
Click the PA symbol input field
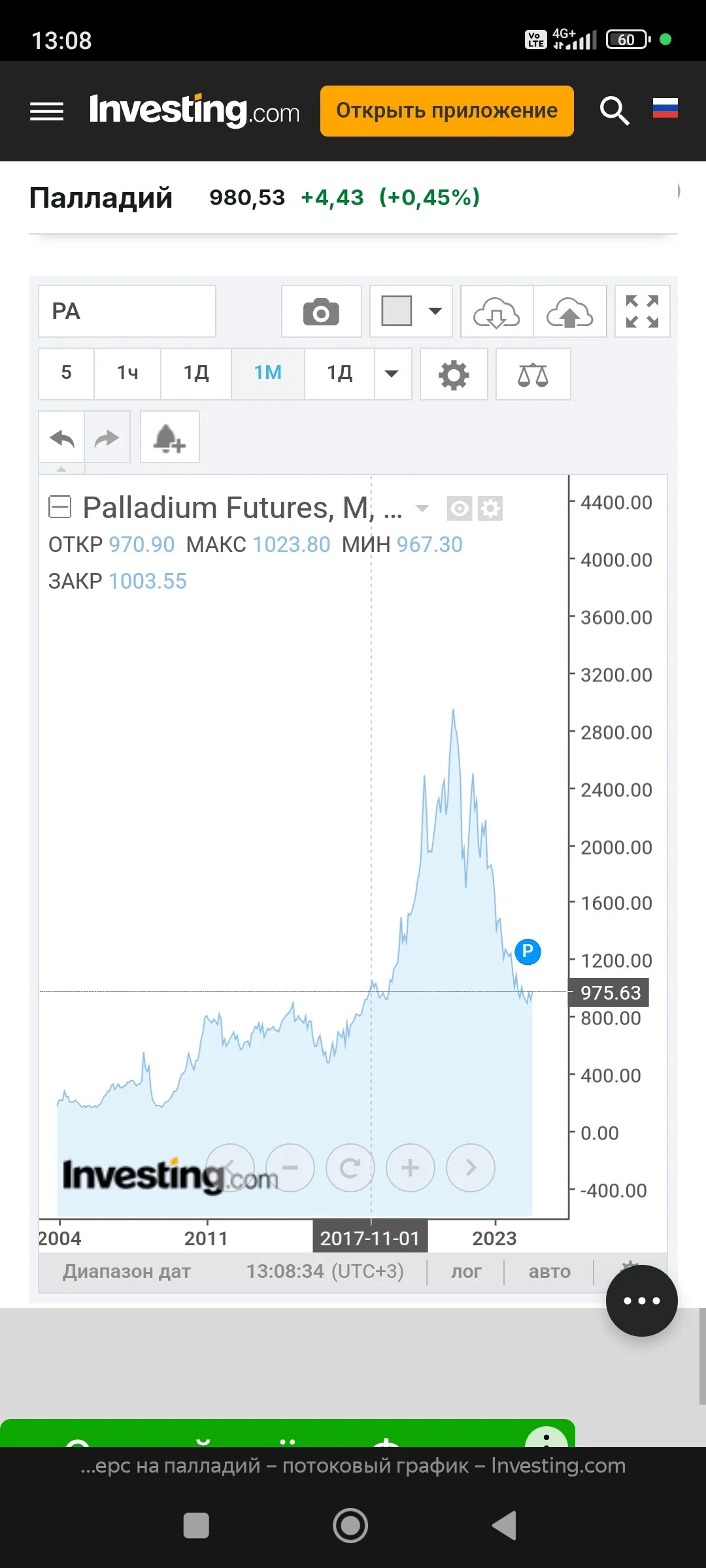coord(127,312)
